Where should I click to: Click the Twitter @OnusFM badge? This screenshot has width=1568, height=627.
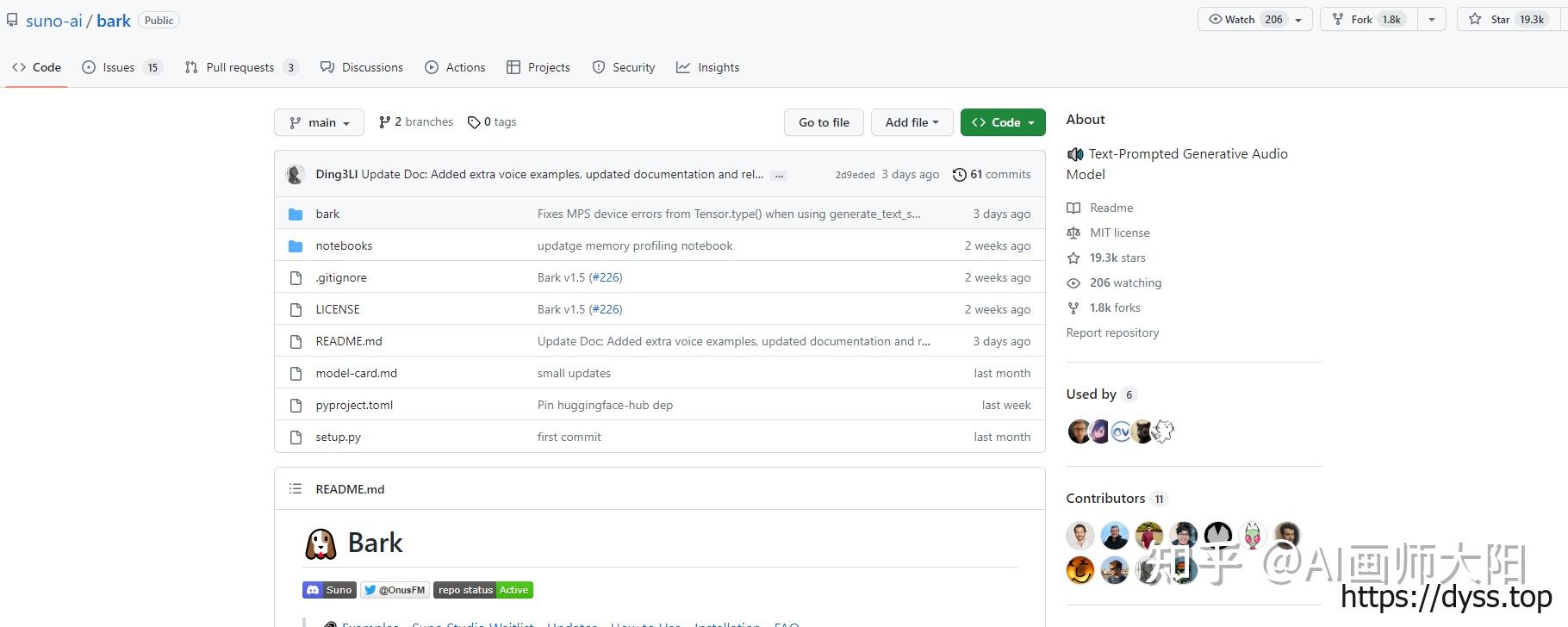click(x=395, y=590)
